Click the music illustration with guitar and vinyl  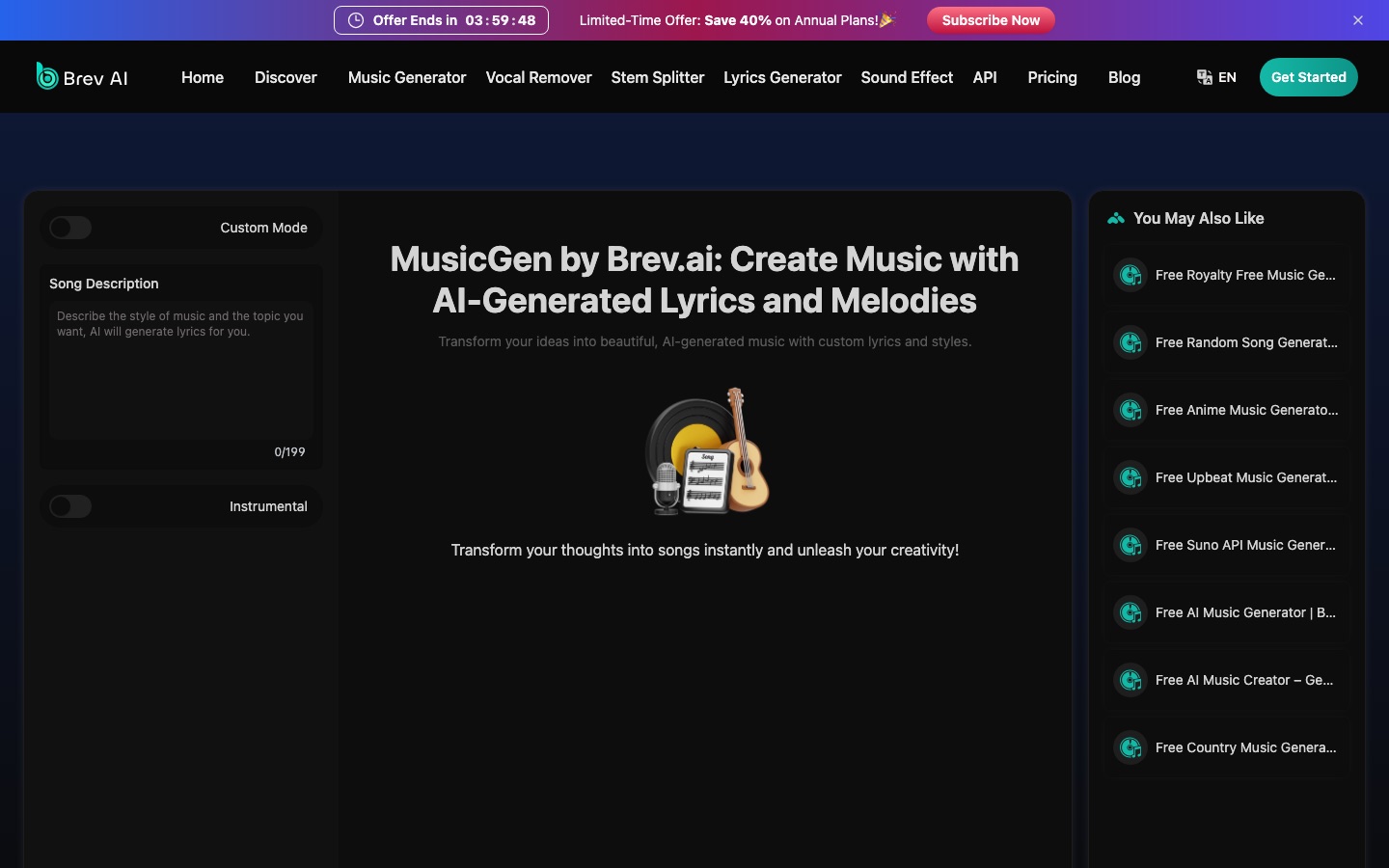[x=706, y=450]
